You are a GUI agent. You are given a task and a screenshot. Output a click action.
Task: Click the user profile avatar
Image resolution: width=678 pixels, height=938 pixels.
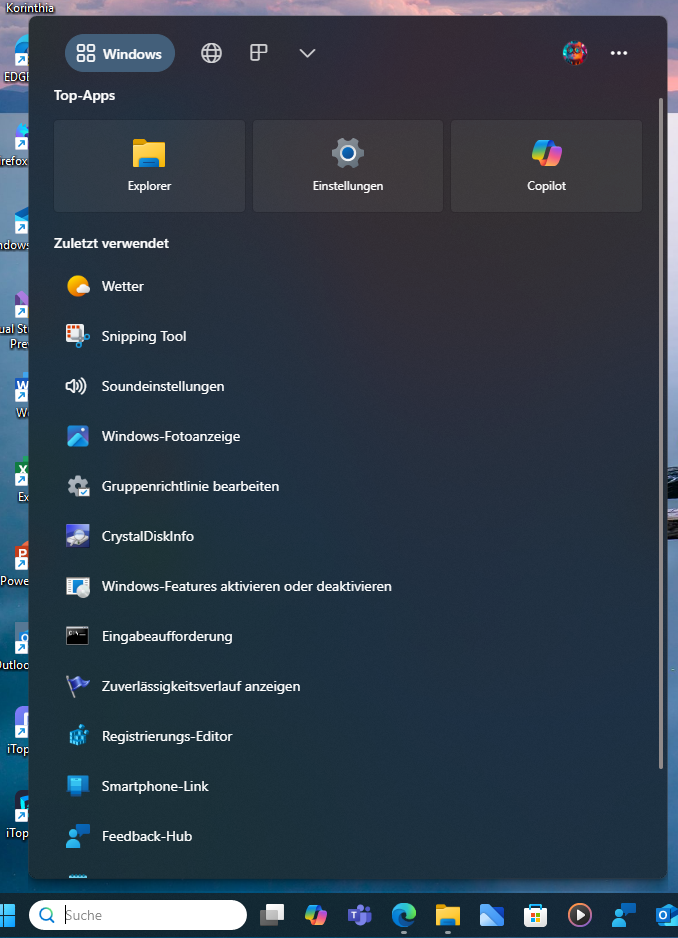click(x=575, y=54)
